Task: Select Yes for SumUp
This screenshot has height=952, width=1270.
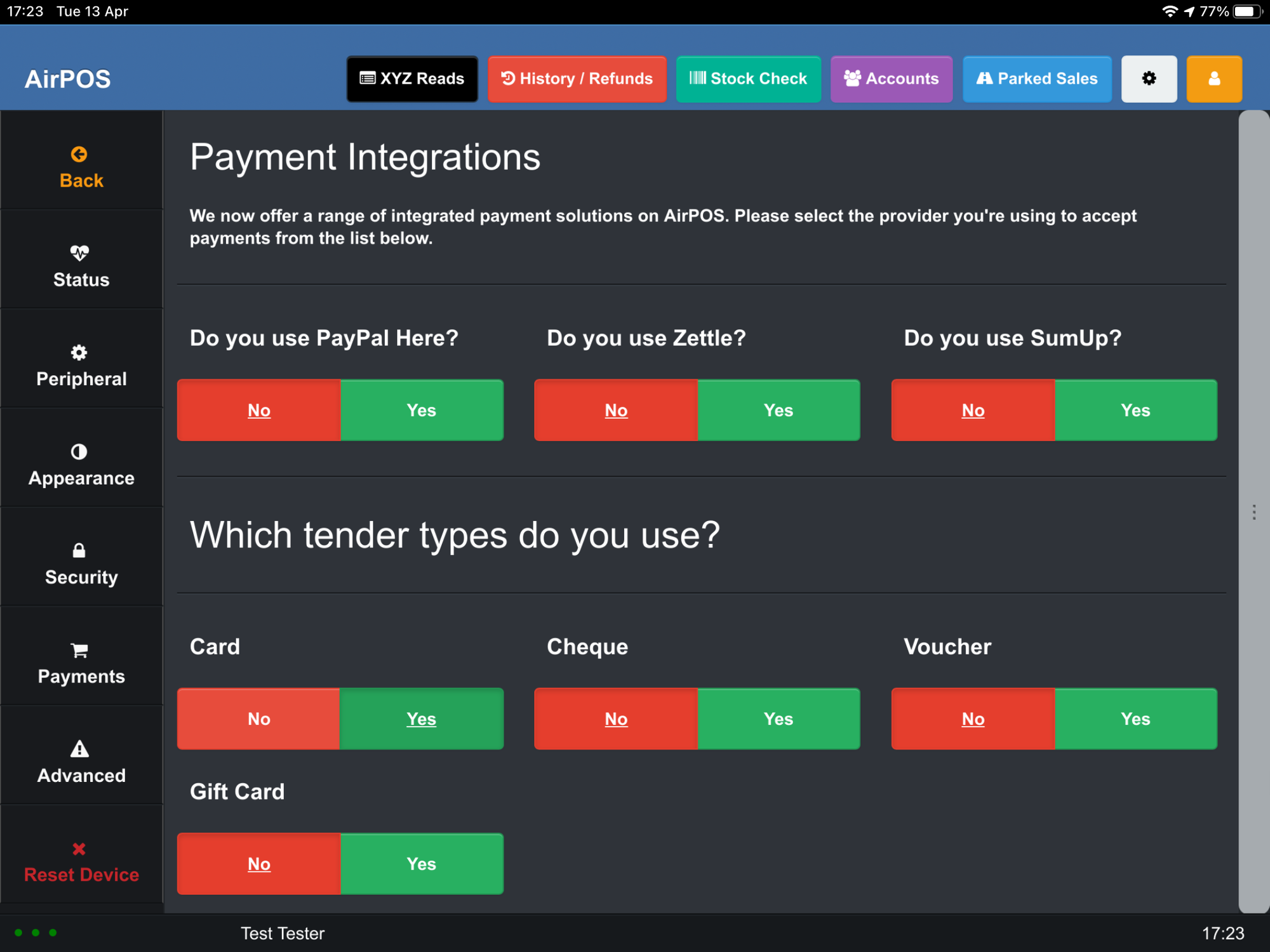Action: coord(1135,410)
